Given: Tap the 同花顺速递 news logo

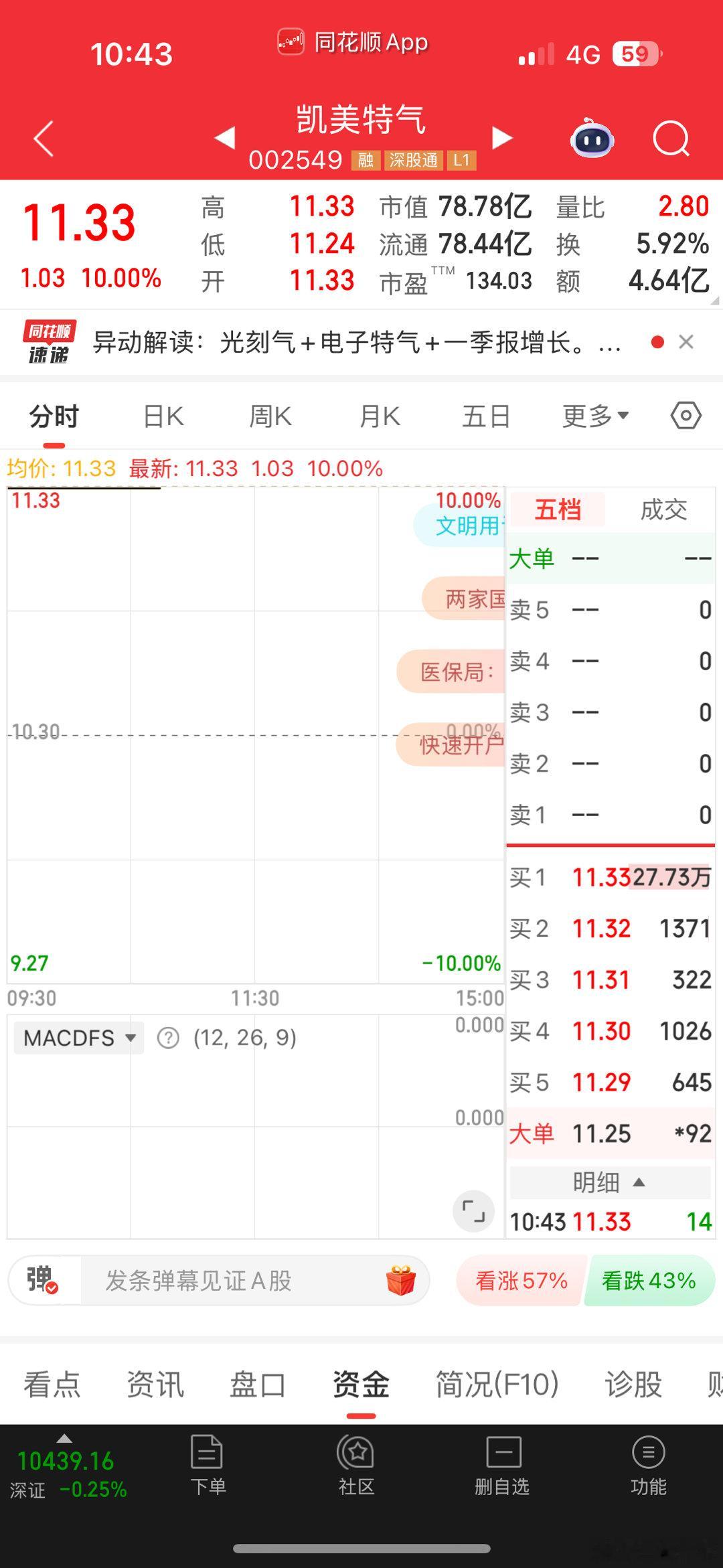Looking at the screenshot, I should [x=49, y=342].
